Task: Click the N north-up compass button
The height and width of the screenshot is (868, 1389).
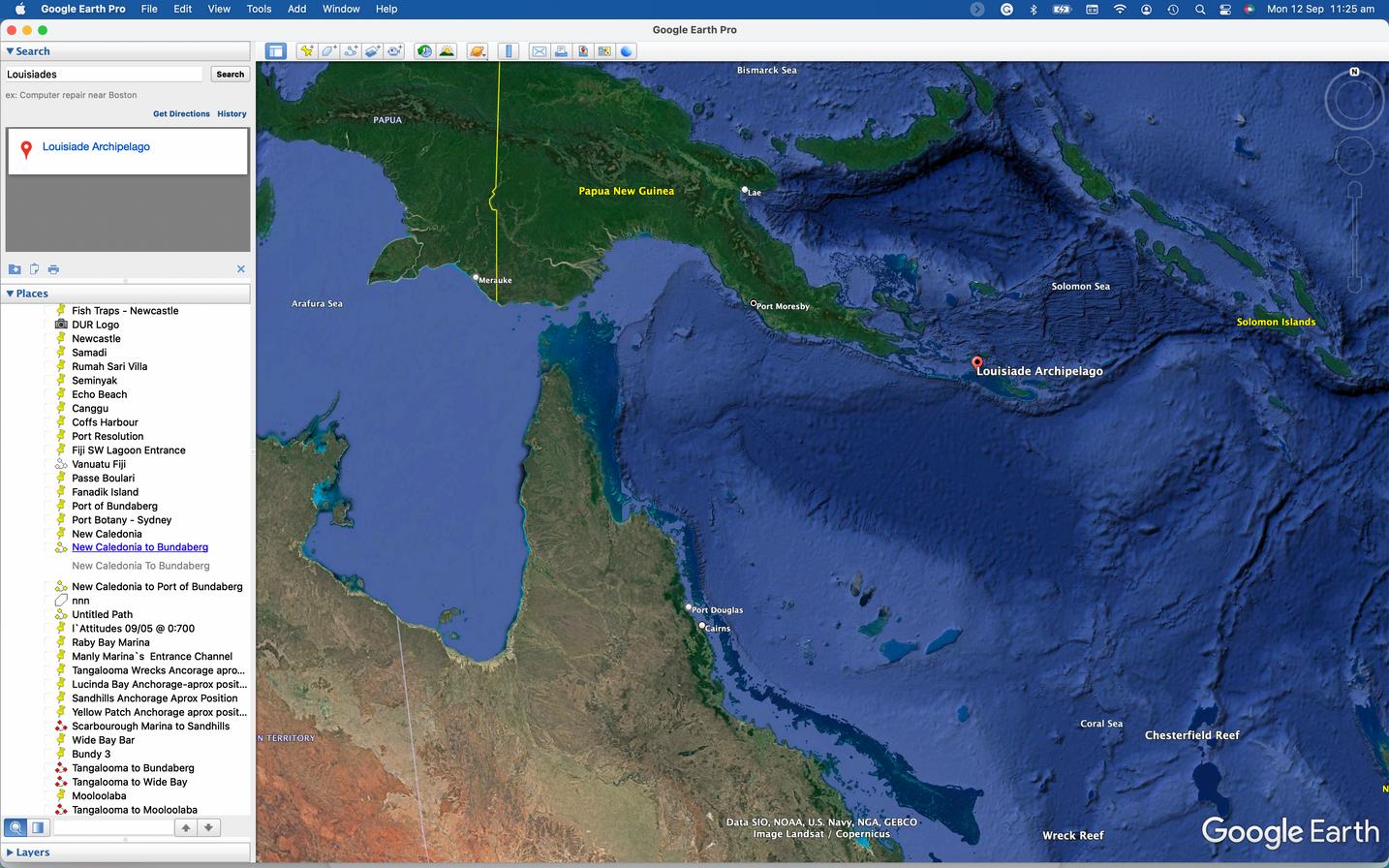Action: pos(1354,72)
